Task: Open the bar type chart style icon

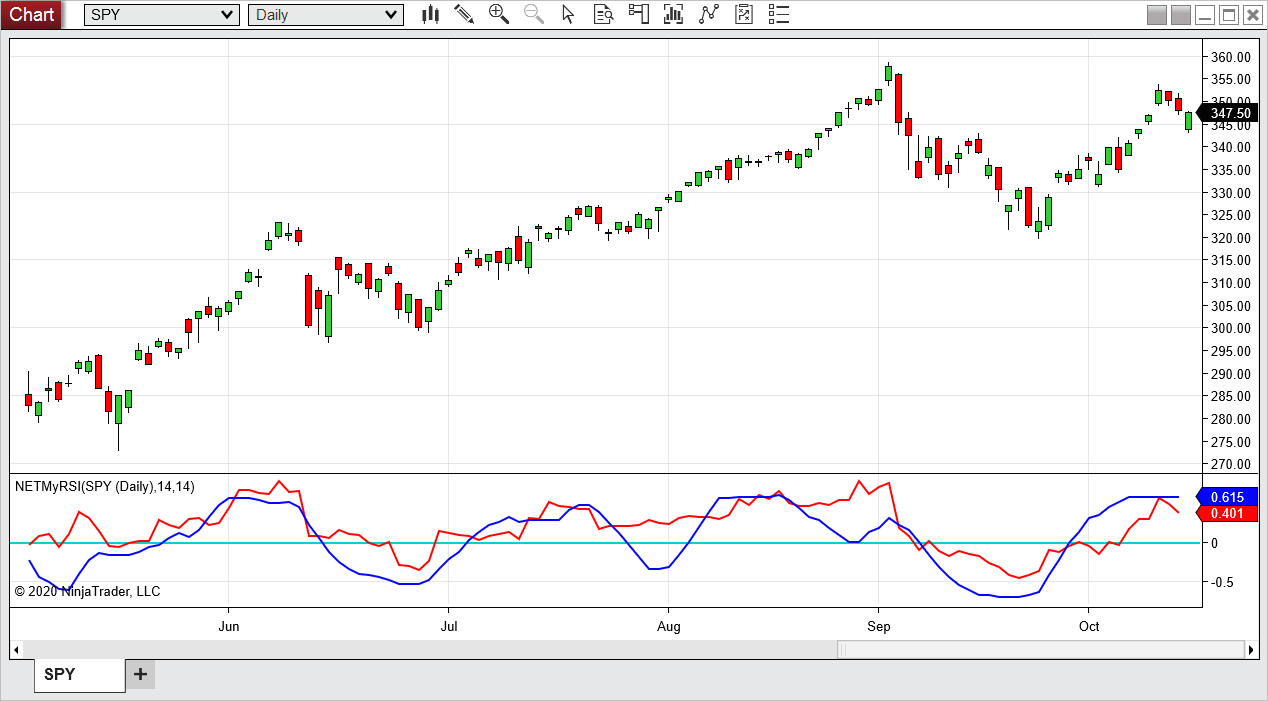Action: [431, 14]
